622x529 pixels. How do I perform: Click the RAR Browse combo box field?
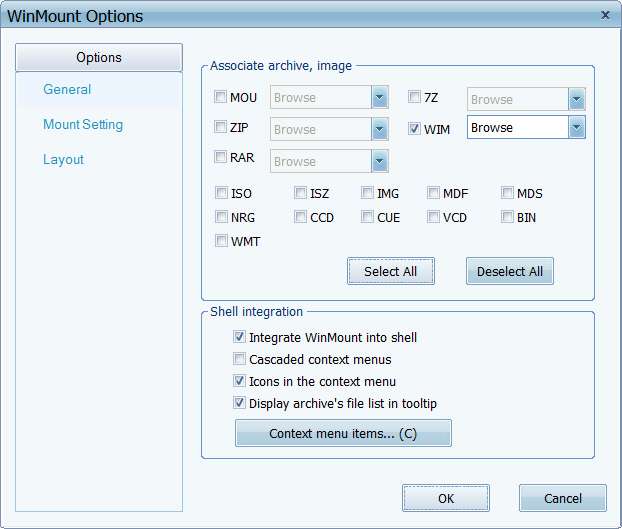tap(329, 161)
